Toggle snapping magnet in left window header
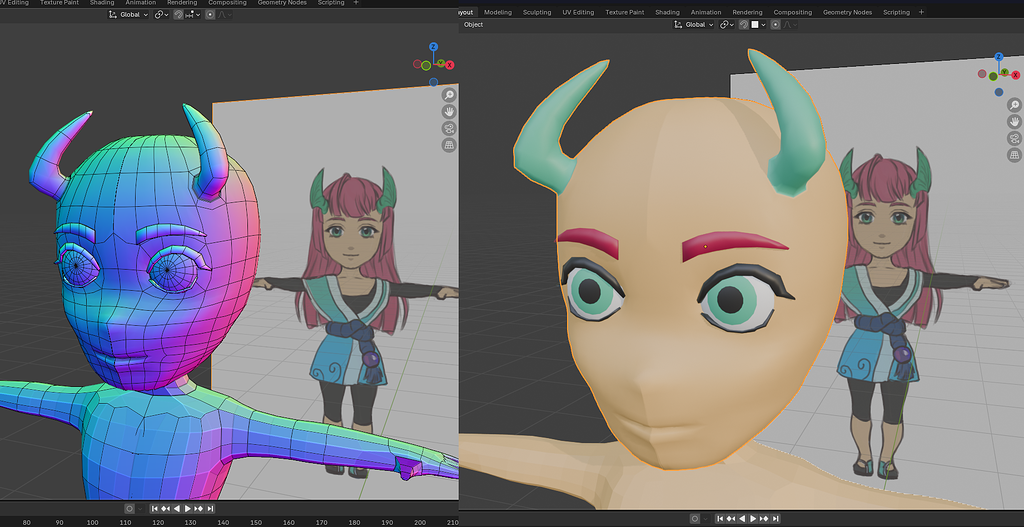The width and height of the screenshot is (1024, 527). (178, 14)
